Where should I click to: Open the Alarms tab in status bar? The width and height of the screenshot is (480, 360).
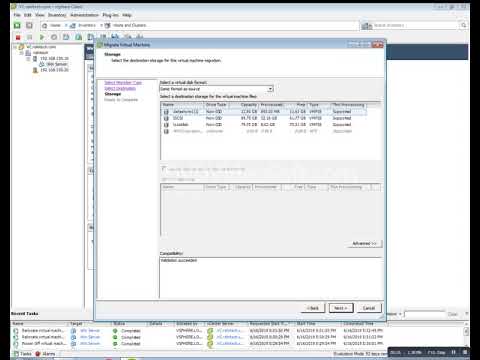click(x=45, y=354)
